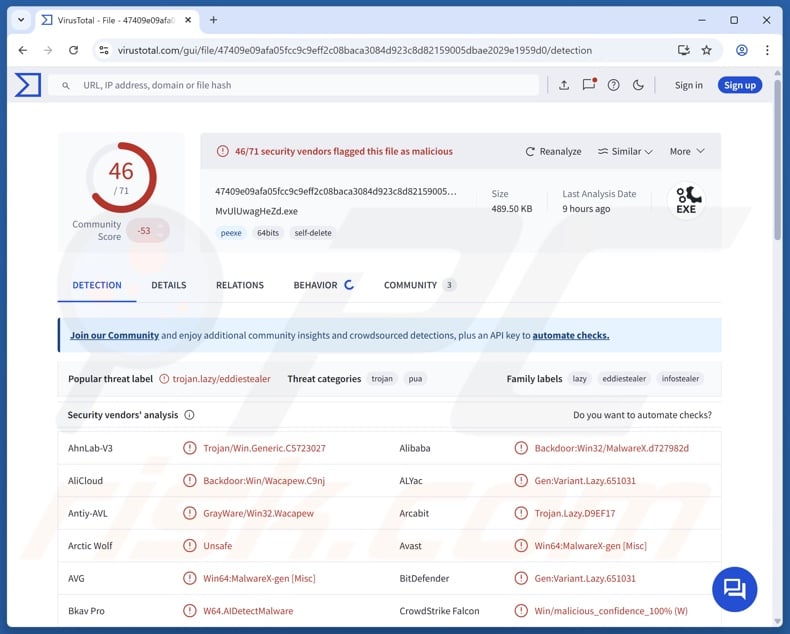Click the trojan threat category tag
The image size is (790, 634).
pos(382,378)
